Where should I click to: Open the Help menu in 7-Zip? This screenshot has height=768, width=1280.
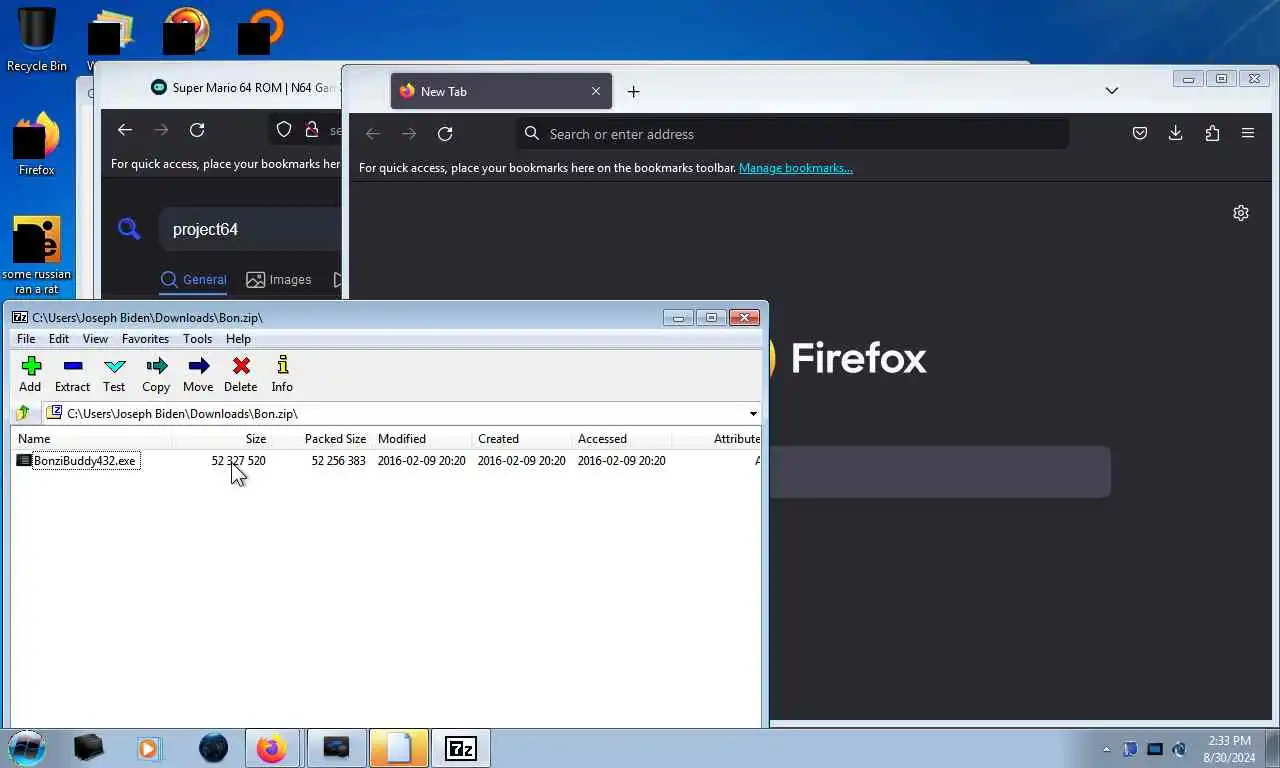(238, 339)
